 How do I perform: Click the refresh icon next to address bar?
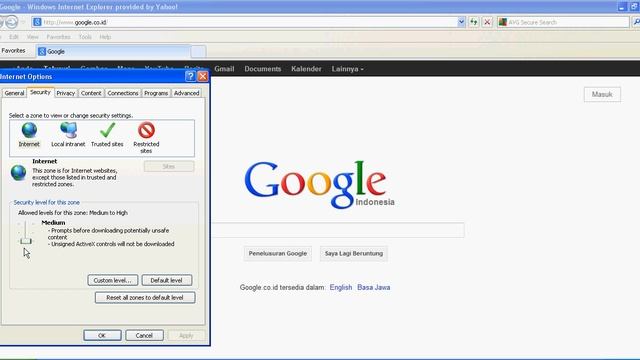[x=473, y=22]
